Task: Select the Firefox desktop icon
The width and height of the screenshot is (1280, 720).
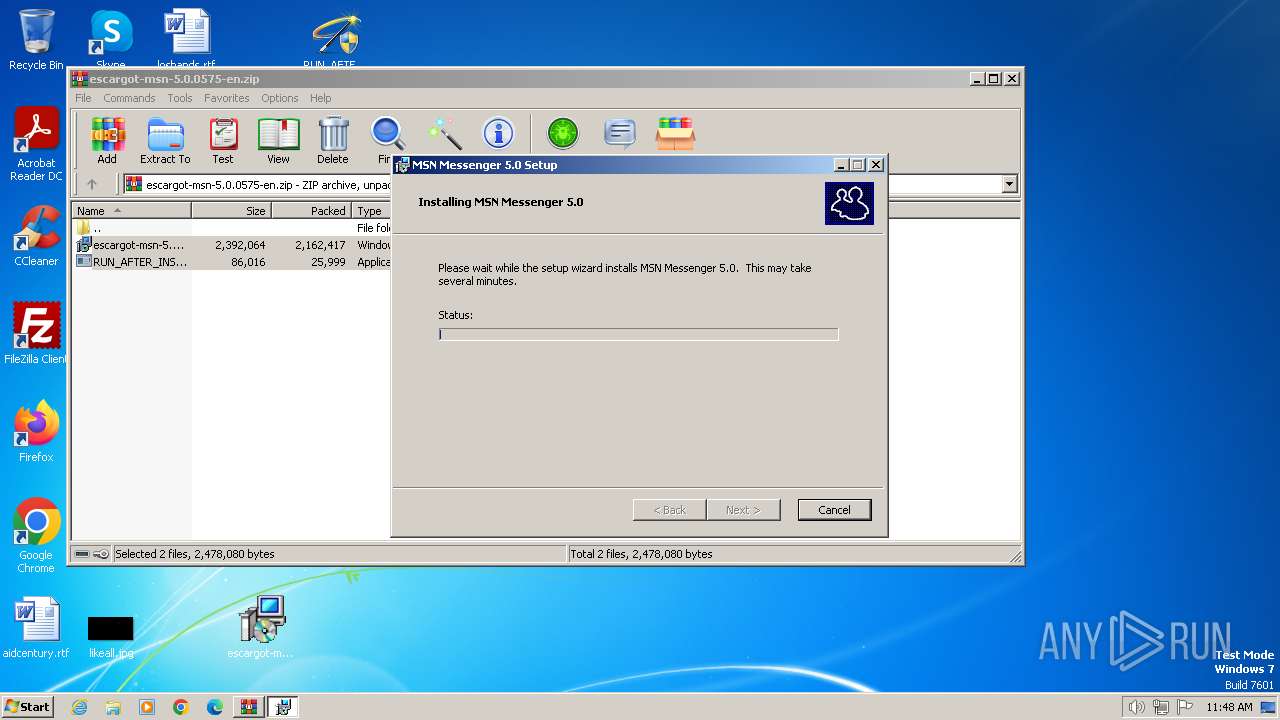Action: pyautogui.click(x=36, y=432)
